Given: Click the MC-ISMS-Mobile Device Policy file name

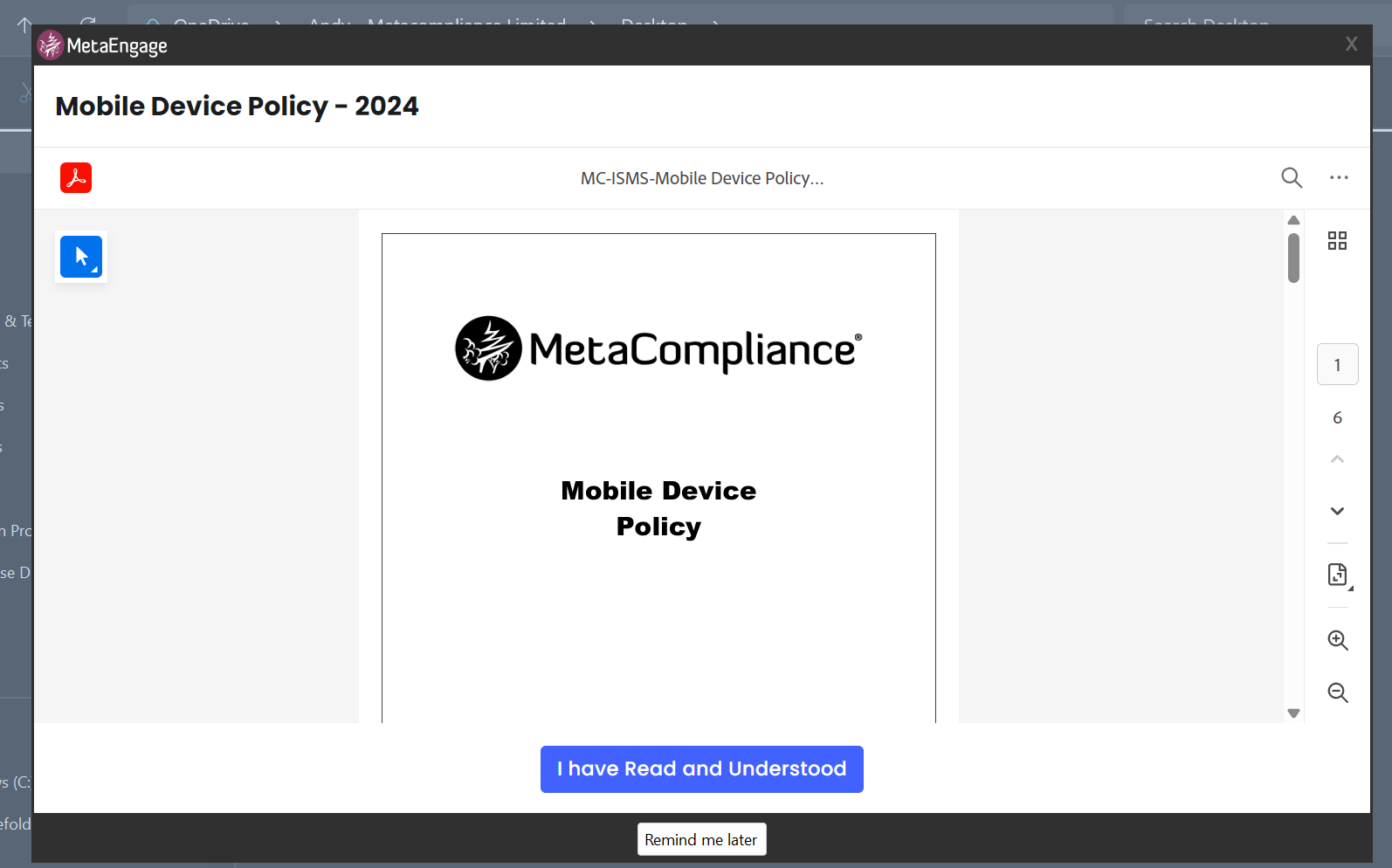Looking at the screenshot, I should tap(702, 178).
